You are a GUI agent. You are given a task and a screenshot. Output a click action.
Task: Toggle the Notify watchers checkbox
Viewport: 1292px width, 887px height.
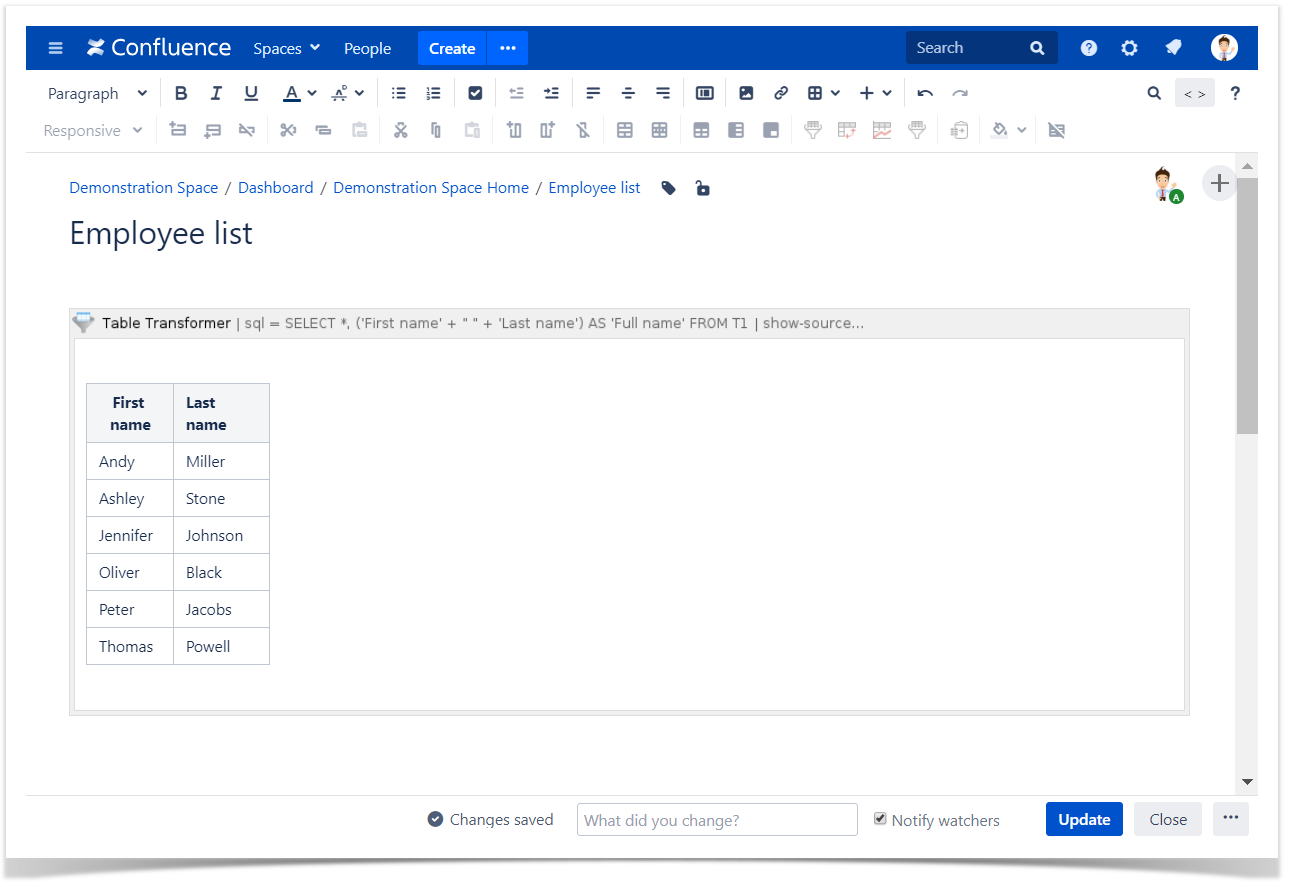tap(880, 819)
